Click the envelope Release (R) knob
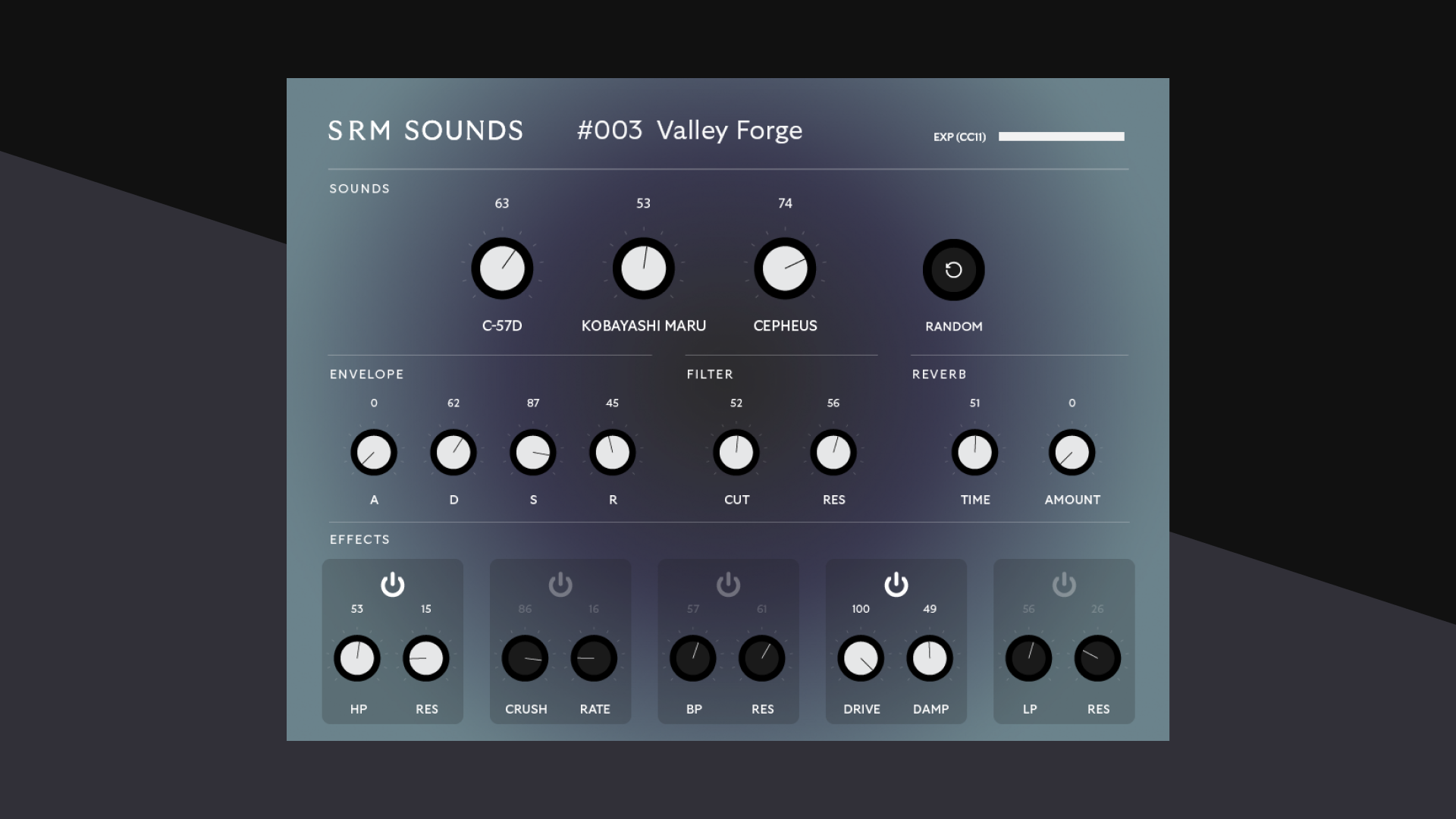The width and height of the screenshot is (1456, 819). tap(612, 453)
